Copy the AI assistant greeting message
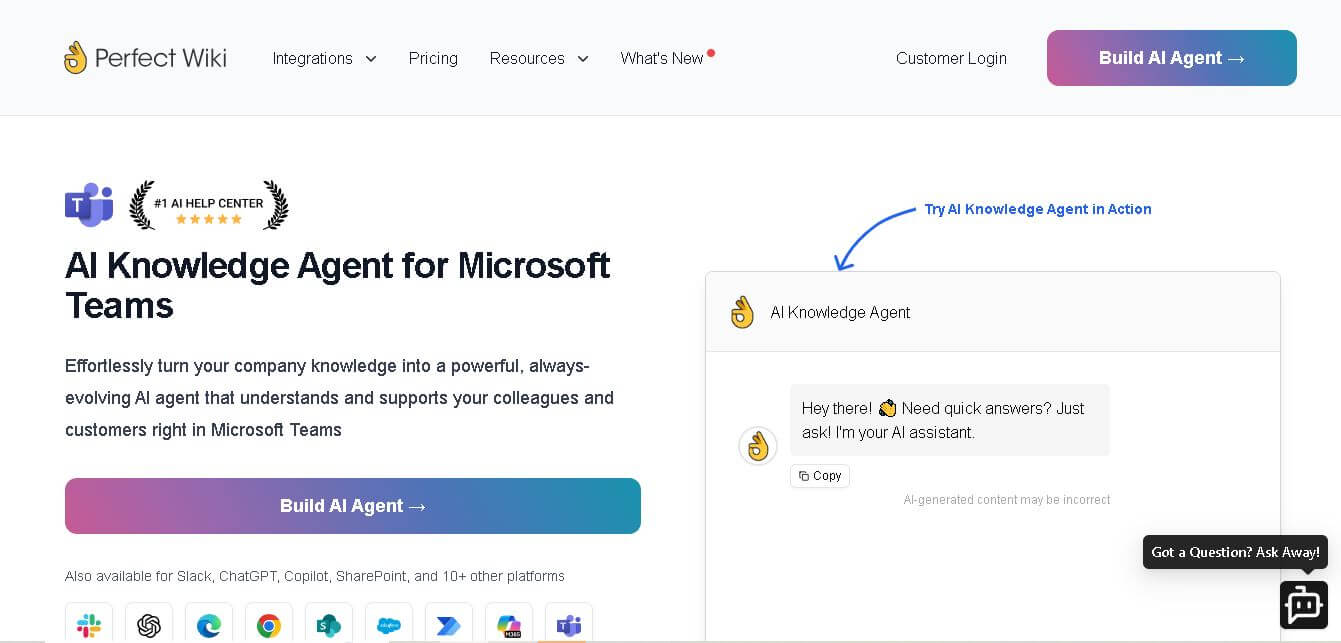 [x=820, y=476]
